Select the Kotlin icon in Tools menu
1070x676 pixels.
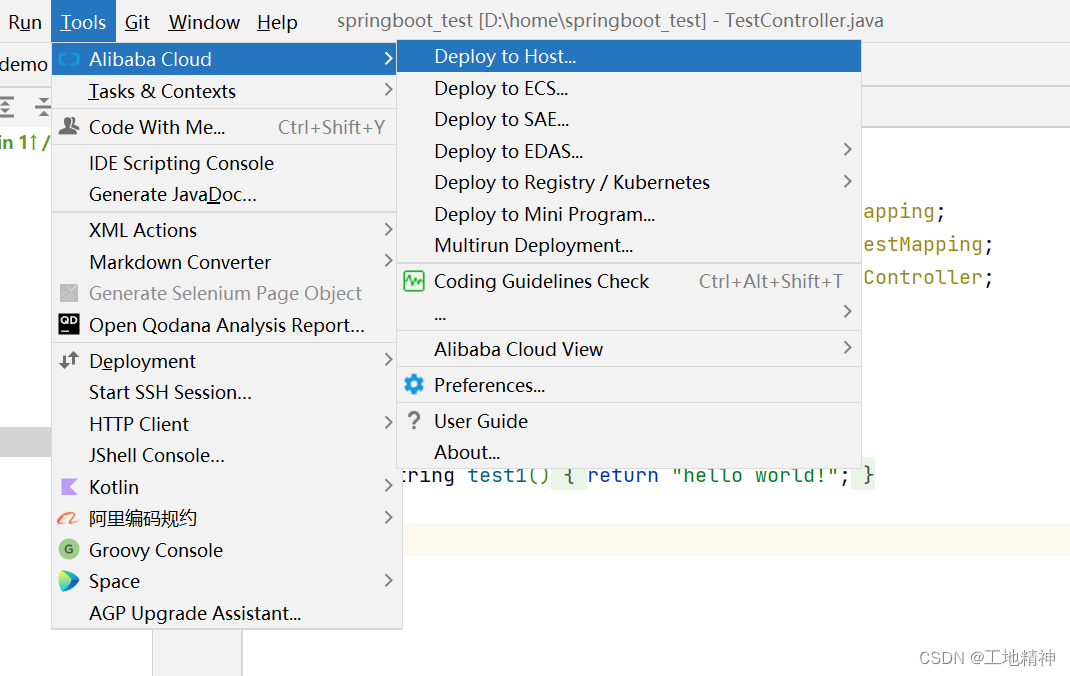coord(68,487)
